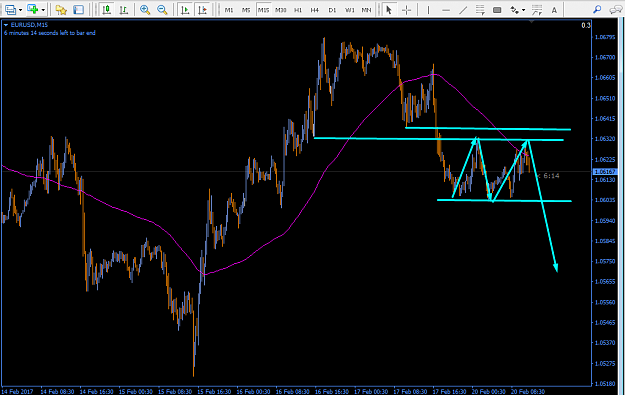Click the 15 Feb 16:30 time label
The height and width of the screenshot is (395, 625).
(x=214, y=391)
